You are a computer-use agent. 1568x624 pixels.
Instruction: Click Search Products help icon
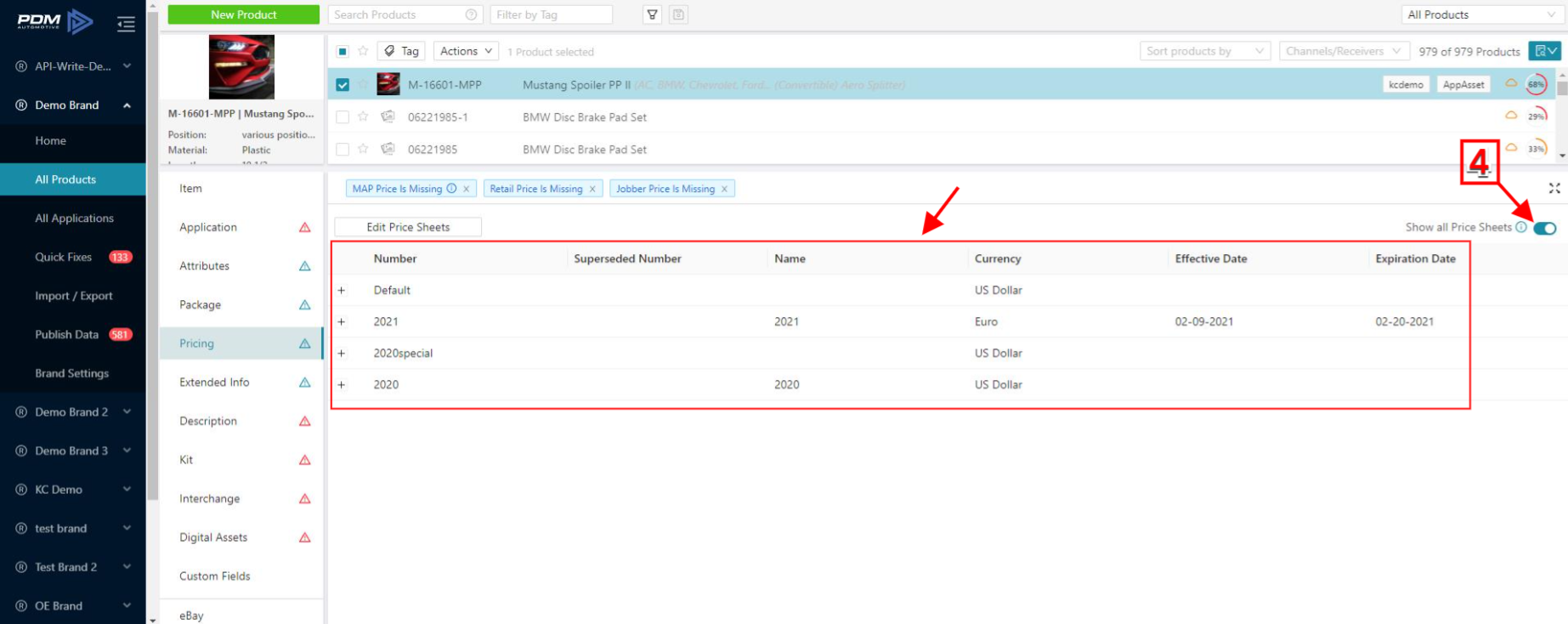(x=471, y=14)
